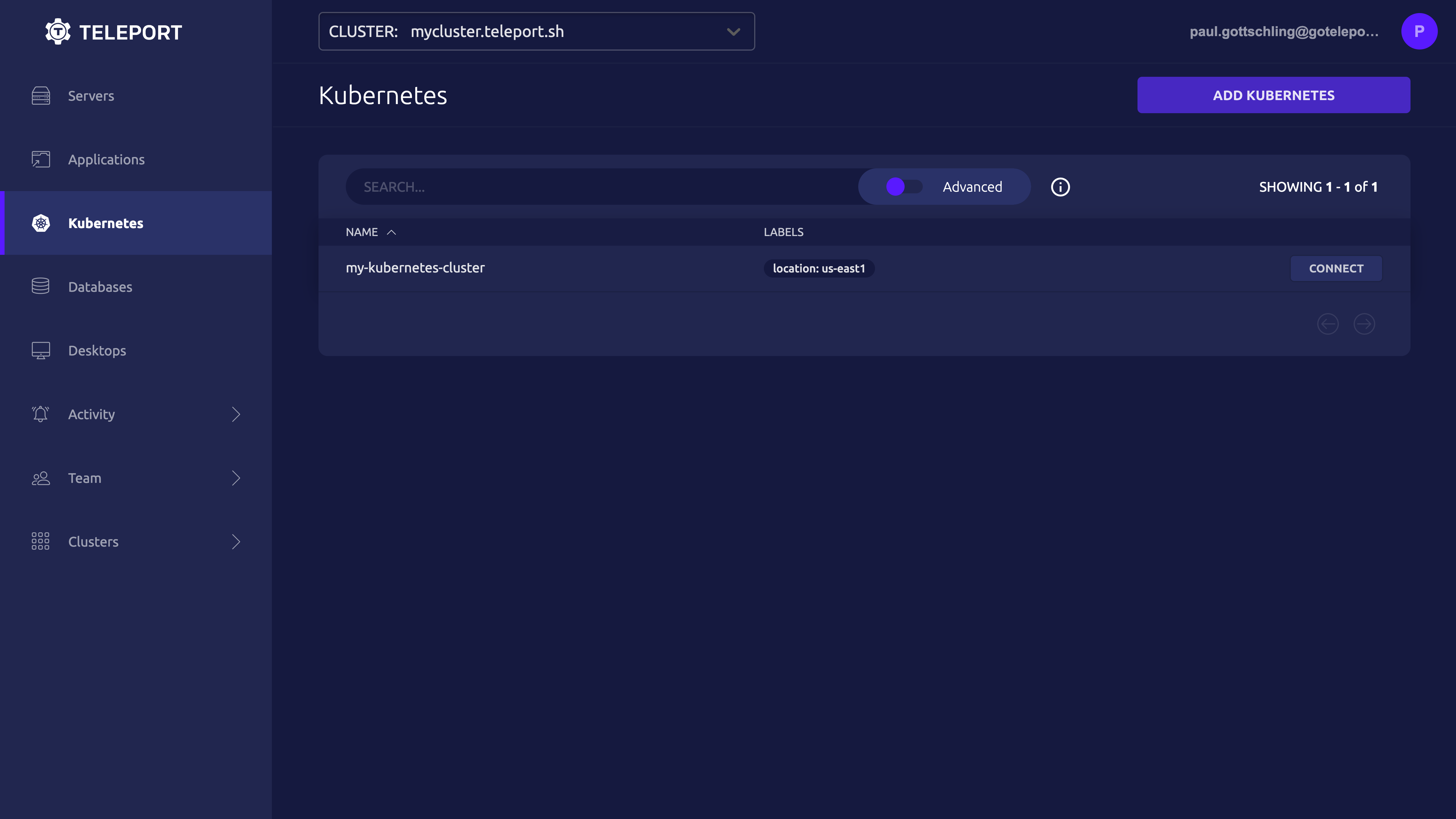
Task: Select the Servers sidebar icon
Action: 40,95
